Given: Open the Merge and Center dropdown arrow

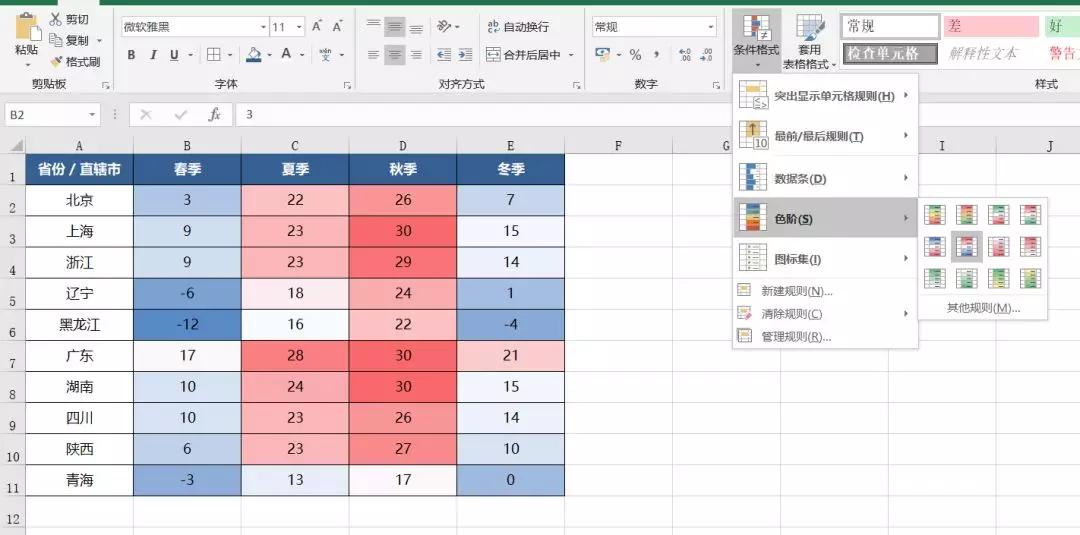Looking at the screenshot, I should (x=571, y=55).
